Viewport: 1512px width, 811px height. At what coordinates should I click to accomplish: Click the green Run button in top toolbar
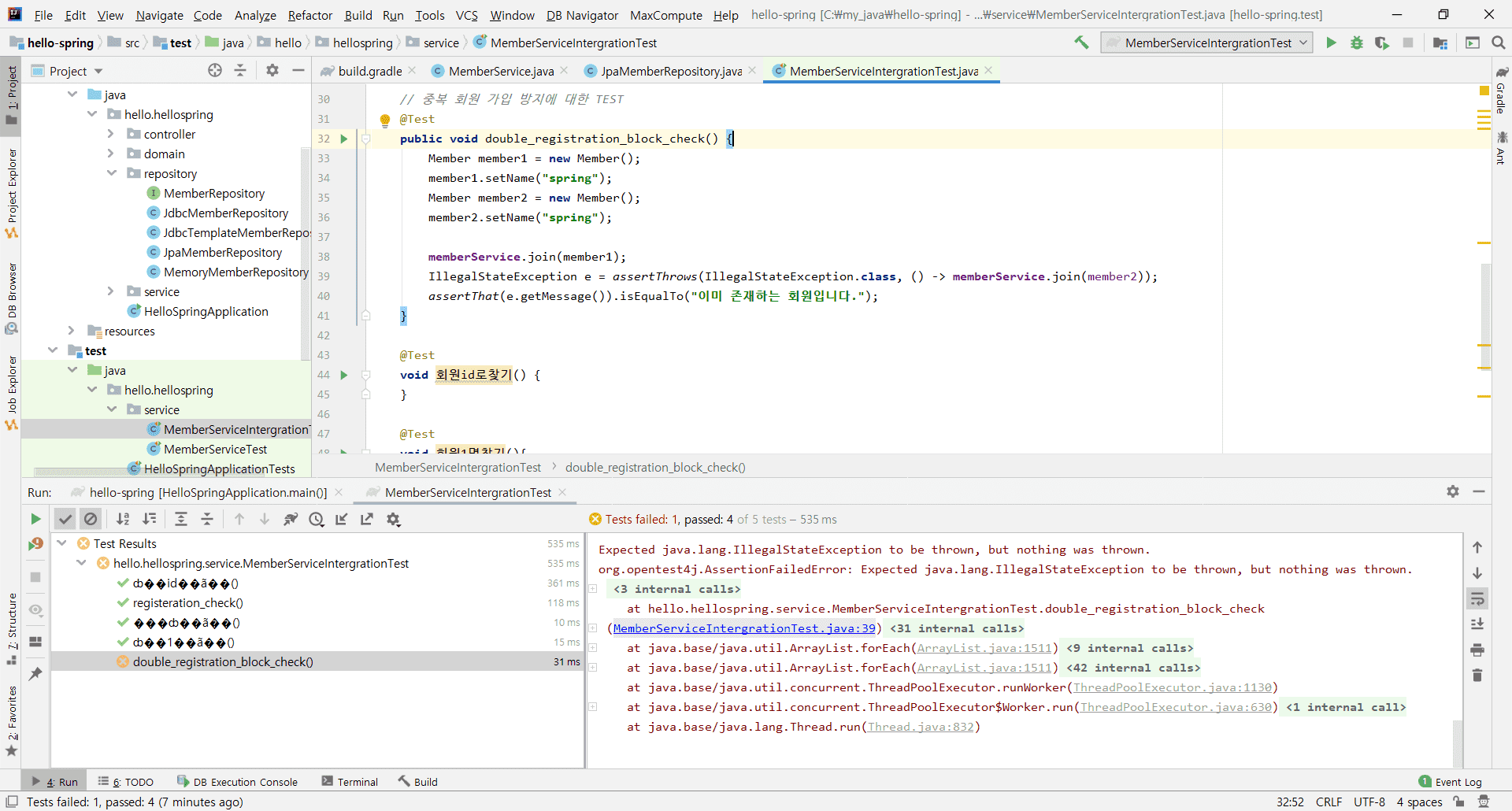[1331, 43]
